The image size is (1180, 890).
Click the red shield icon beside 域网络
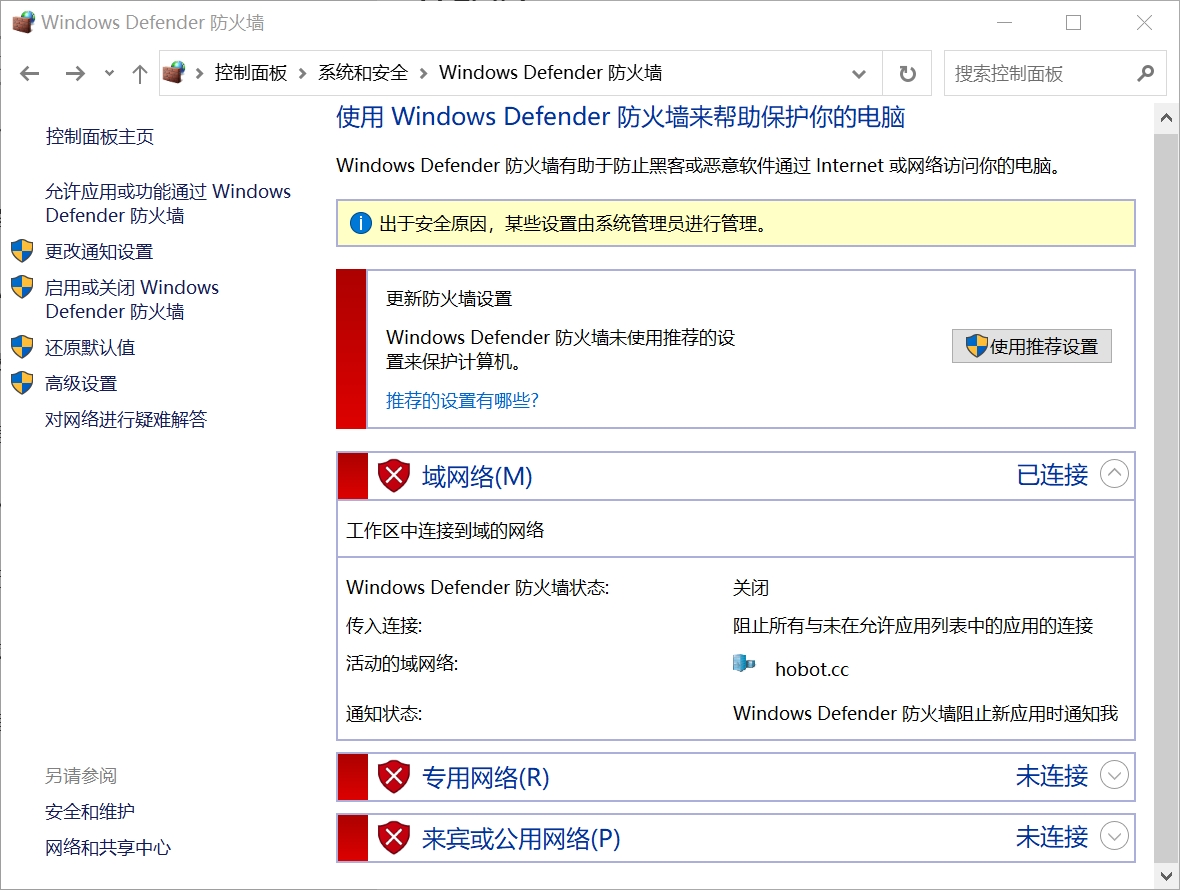coord(394,475)
